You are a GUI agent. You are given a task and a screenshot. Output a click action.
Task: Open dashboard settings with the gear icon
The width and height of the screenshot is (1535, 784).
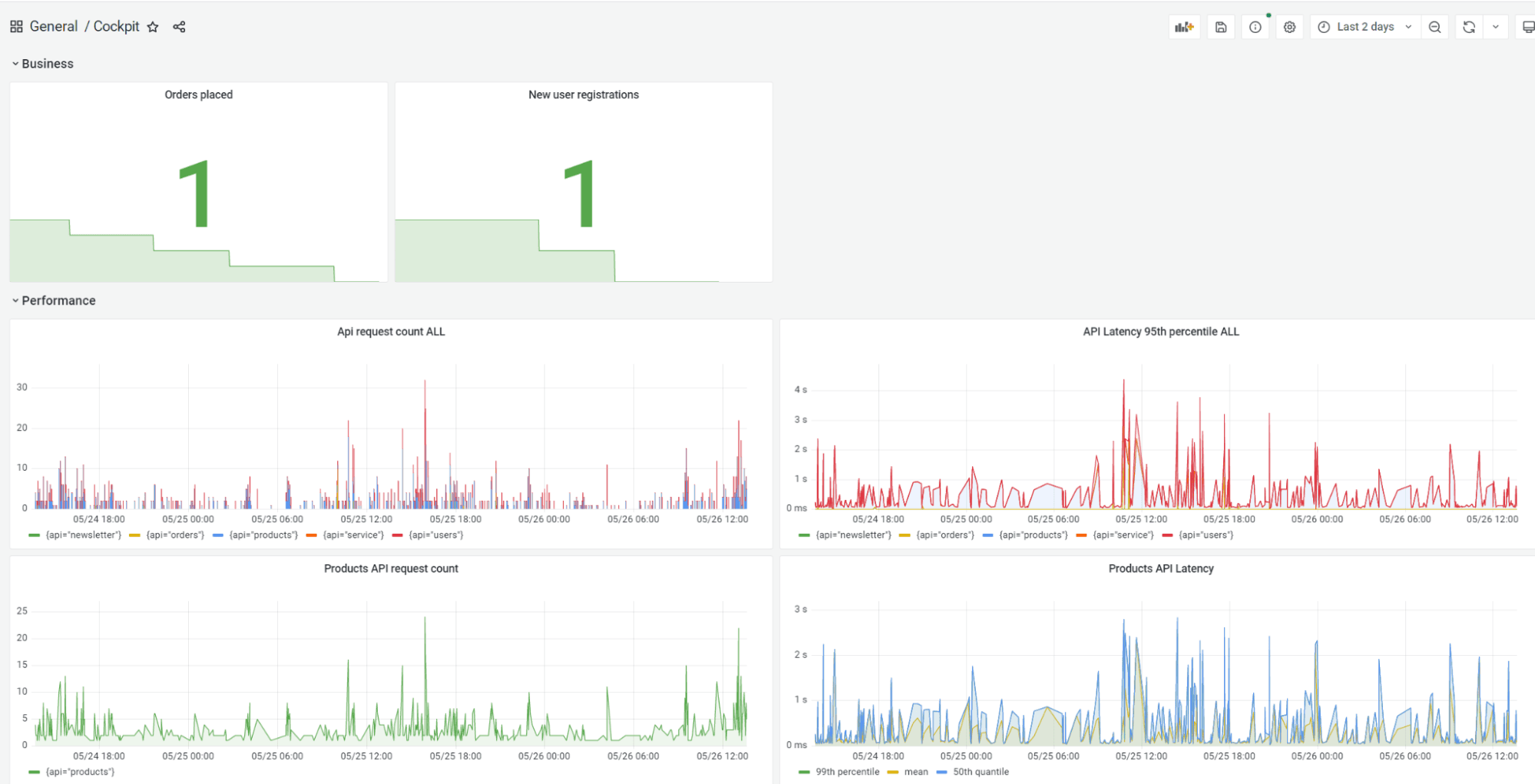(1289, 26)
